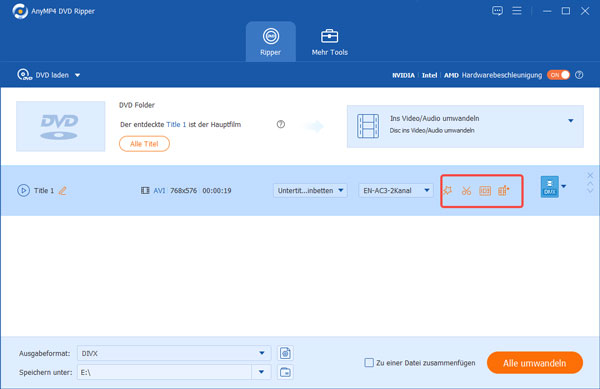This screenshot has height=389, width=600.
Task: Switch to the Ripper tab
Action: 271,42
